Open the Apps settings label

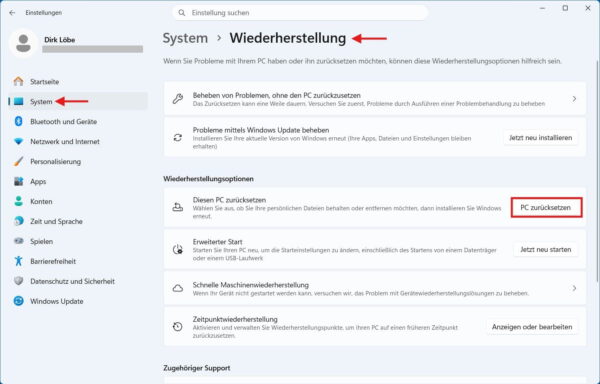tap(38, 182)
